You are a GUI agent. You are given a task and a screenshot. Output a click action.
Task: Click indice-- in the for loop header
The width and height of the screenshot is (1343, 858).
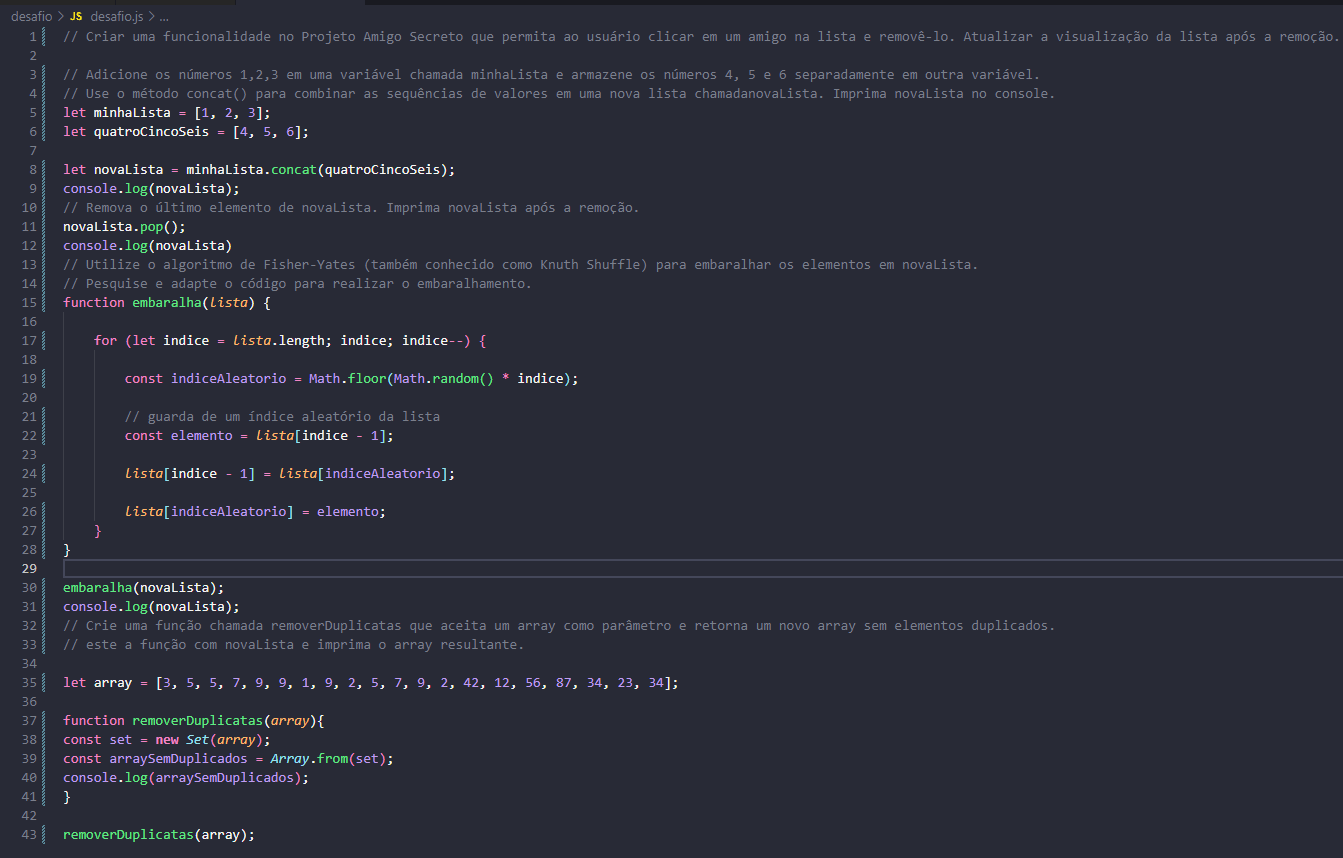coord(432,340)
